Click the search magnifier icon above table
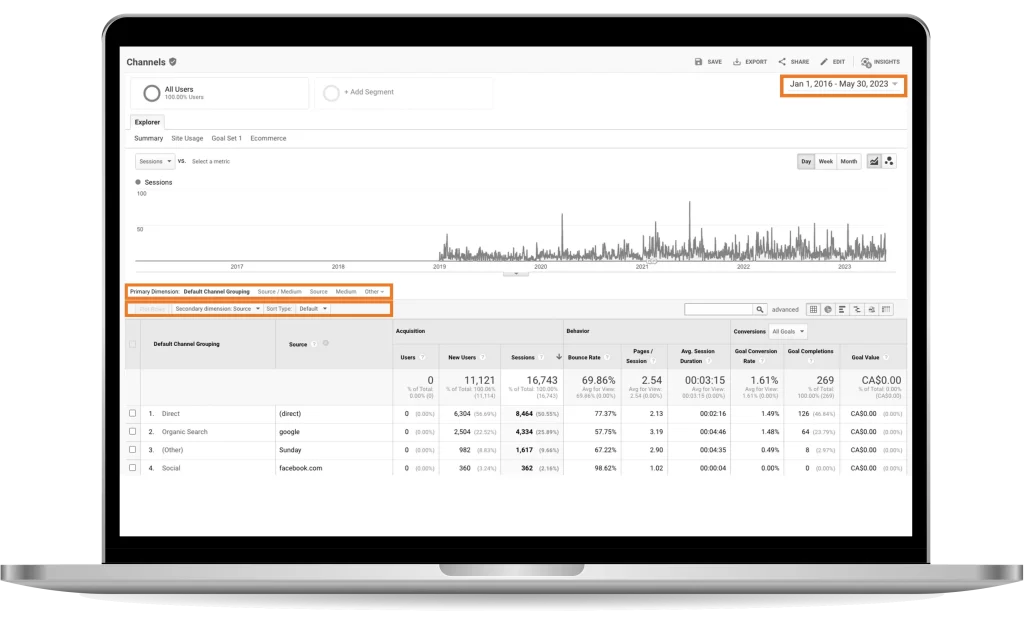1024x624 pixels. 760,310
